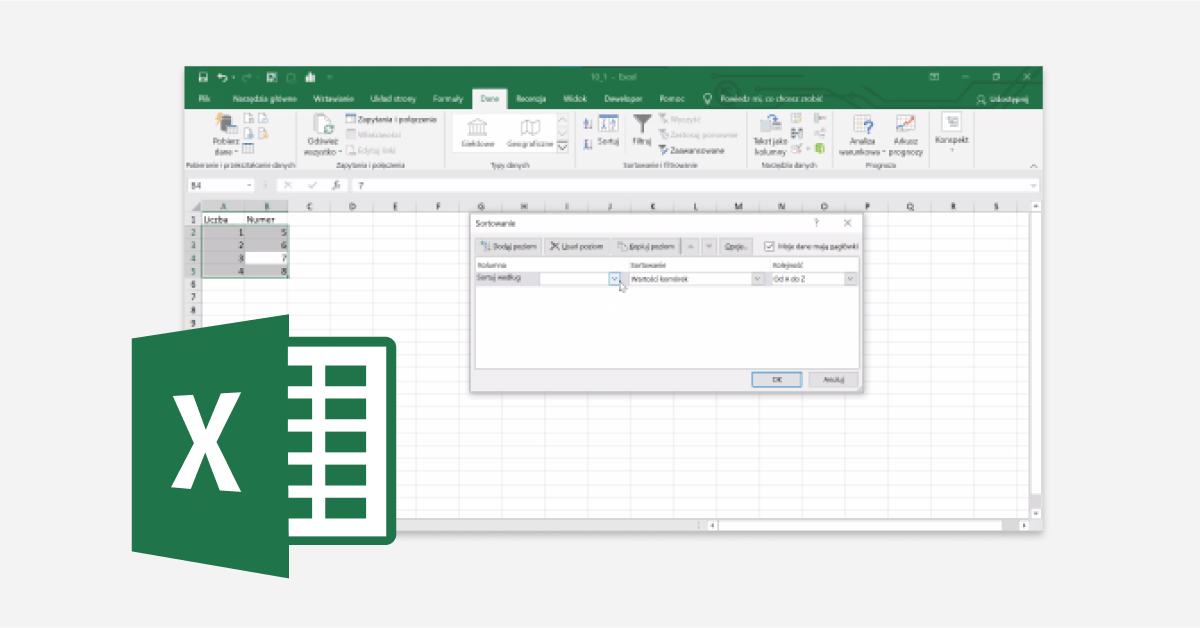Click the OK button in Sortowanie dialog

tap(777, 379)
